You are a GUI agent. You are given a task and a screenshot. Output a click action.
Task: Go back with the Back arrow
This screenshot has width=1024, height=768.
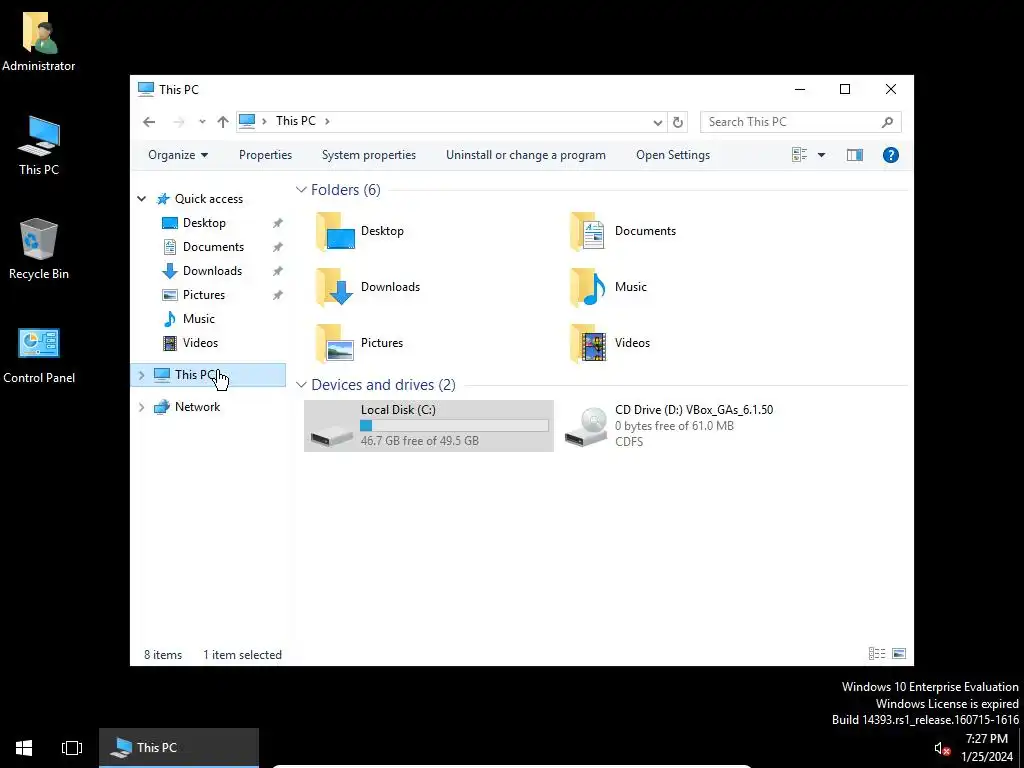click(149, 121)
